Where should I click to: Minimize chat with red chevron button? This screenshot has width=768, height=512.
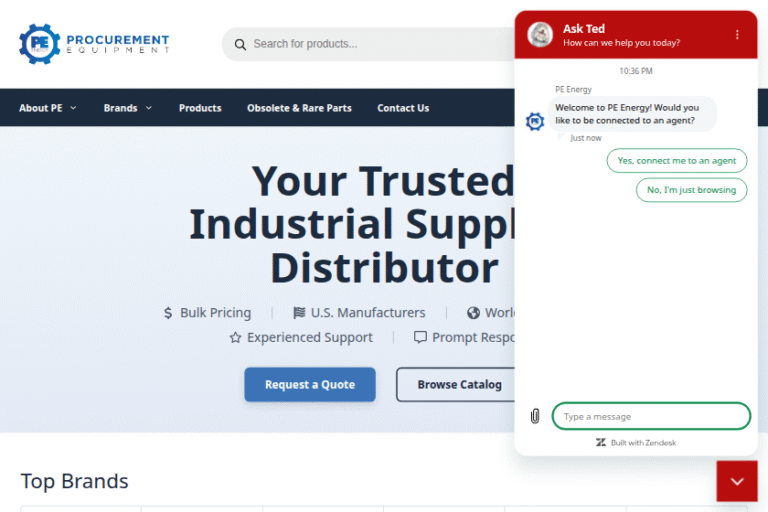[737, 481]
